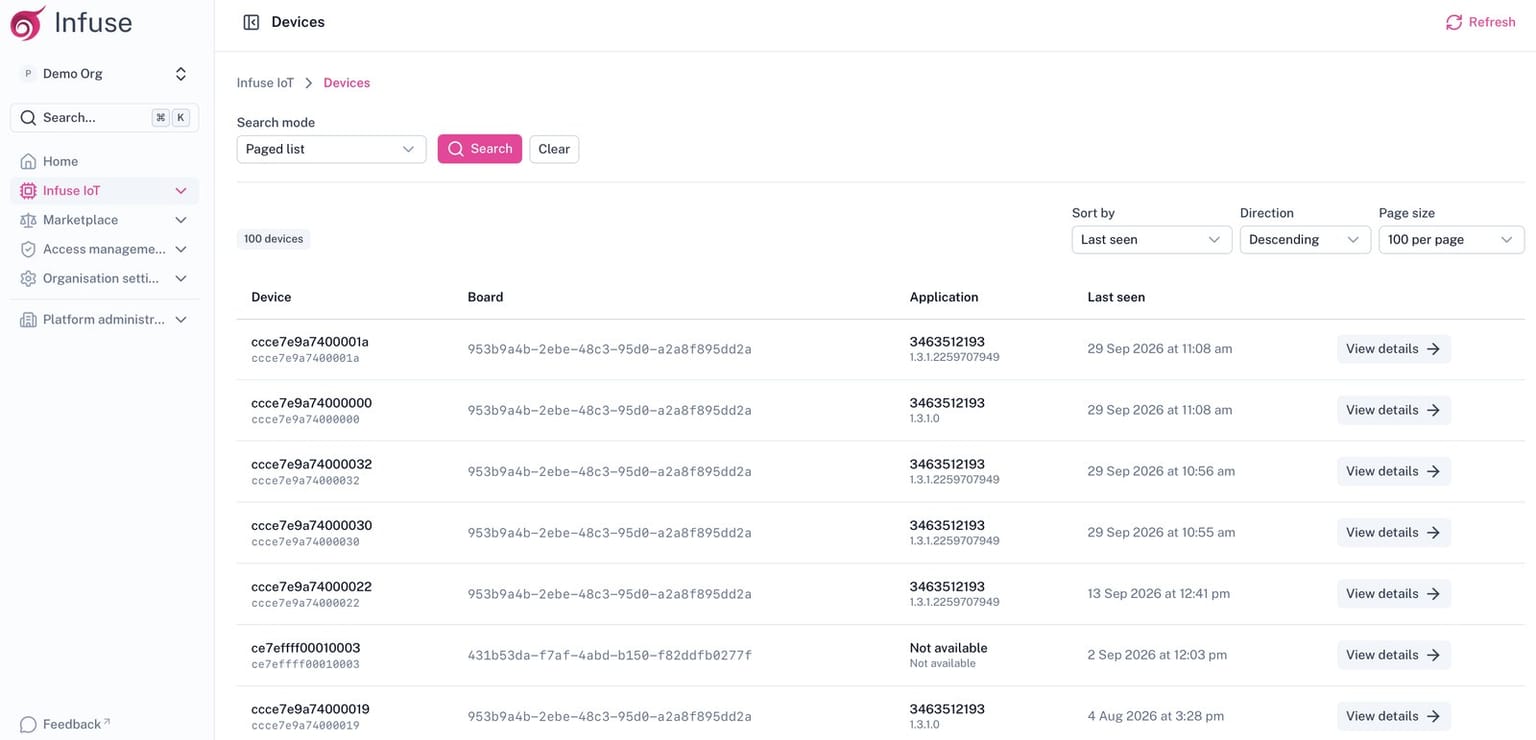Click the Home house icon
This screenshot has width=1536, height=740.
click(28, 161)
